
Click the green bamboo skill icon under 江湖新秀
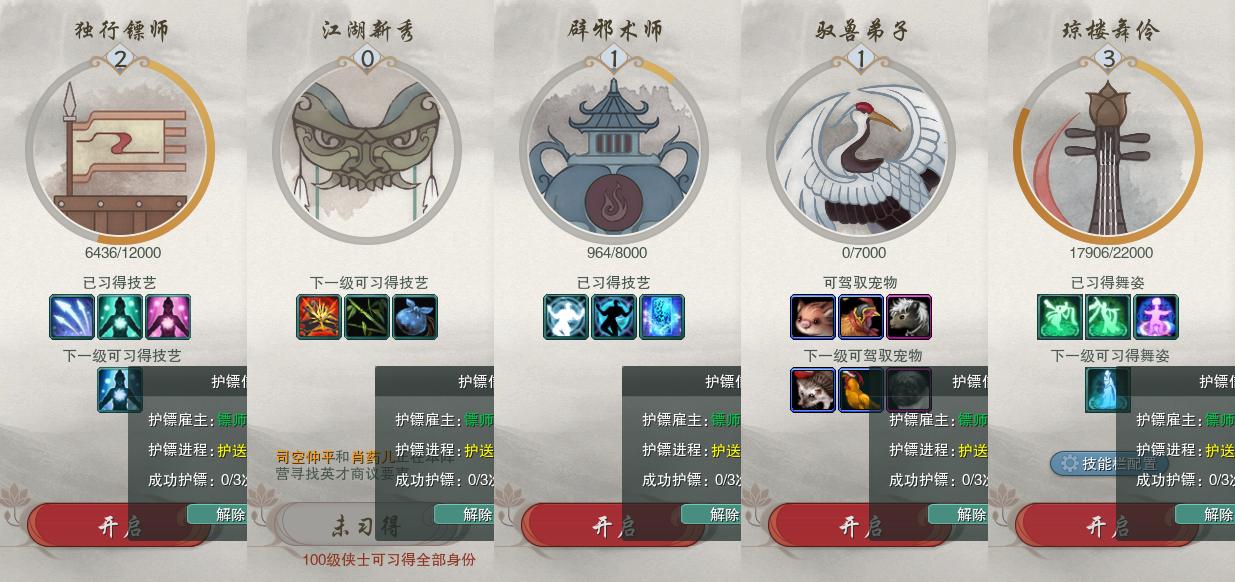pyautogui.click(x=367, y=317)
